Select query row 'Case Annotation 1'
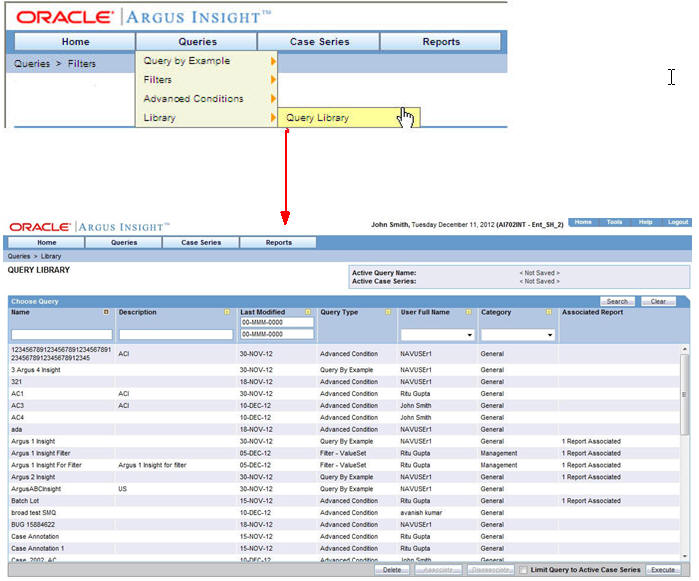This screenshot has width=699, height=581. coord(344,548)
